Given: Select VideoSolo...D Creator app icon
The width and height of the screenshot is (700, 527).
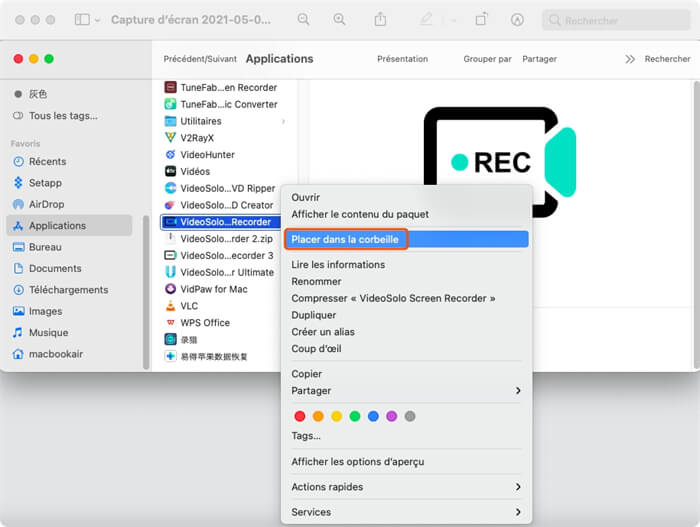Looking at the screenshot, I should (x=170, y=205).
